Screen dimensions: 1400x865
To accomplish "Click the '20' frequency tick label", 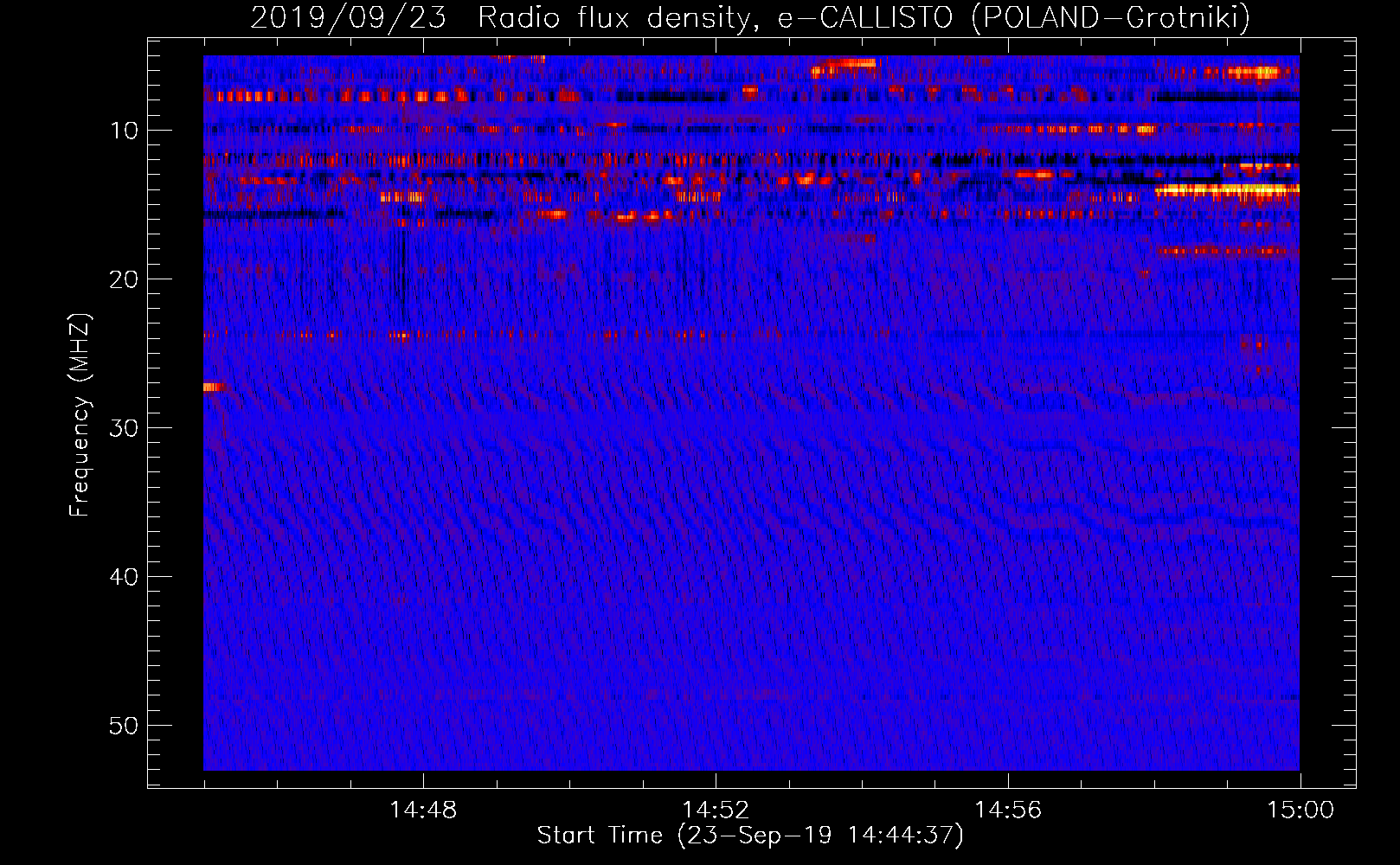I will (125, 279).
